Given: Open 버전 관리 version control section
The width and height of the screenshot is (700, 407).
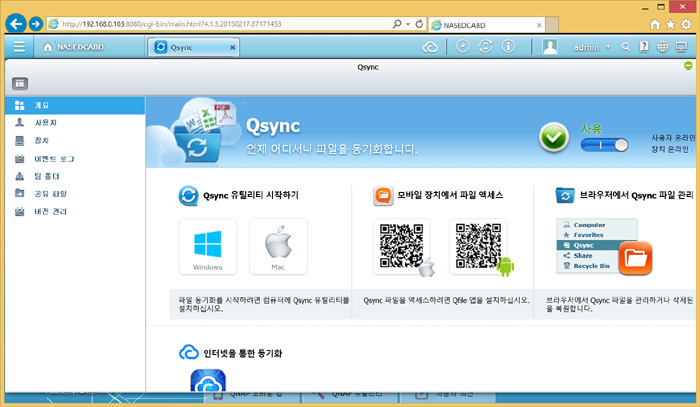Looking at the screenshot, I should click(x=75, y=212).
